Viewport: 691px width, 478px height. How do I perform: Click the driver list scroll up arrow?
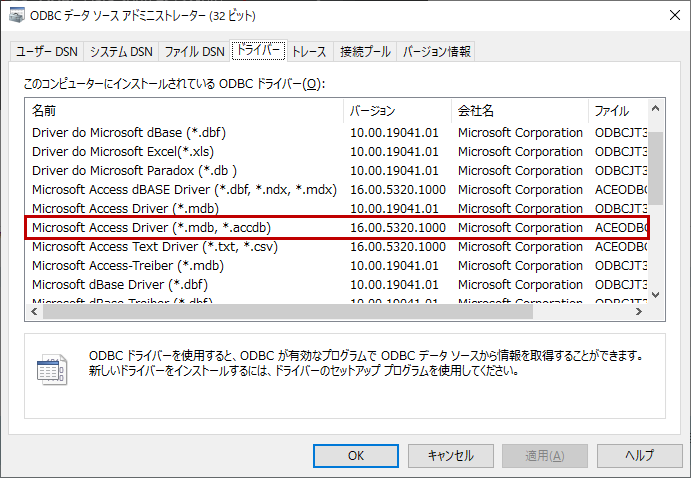point(655,108)
